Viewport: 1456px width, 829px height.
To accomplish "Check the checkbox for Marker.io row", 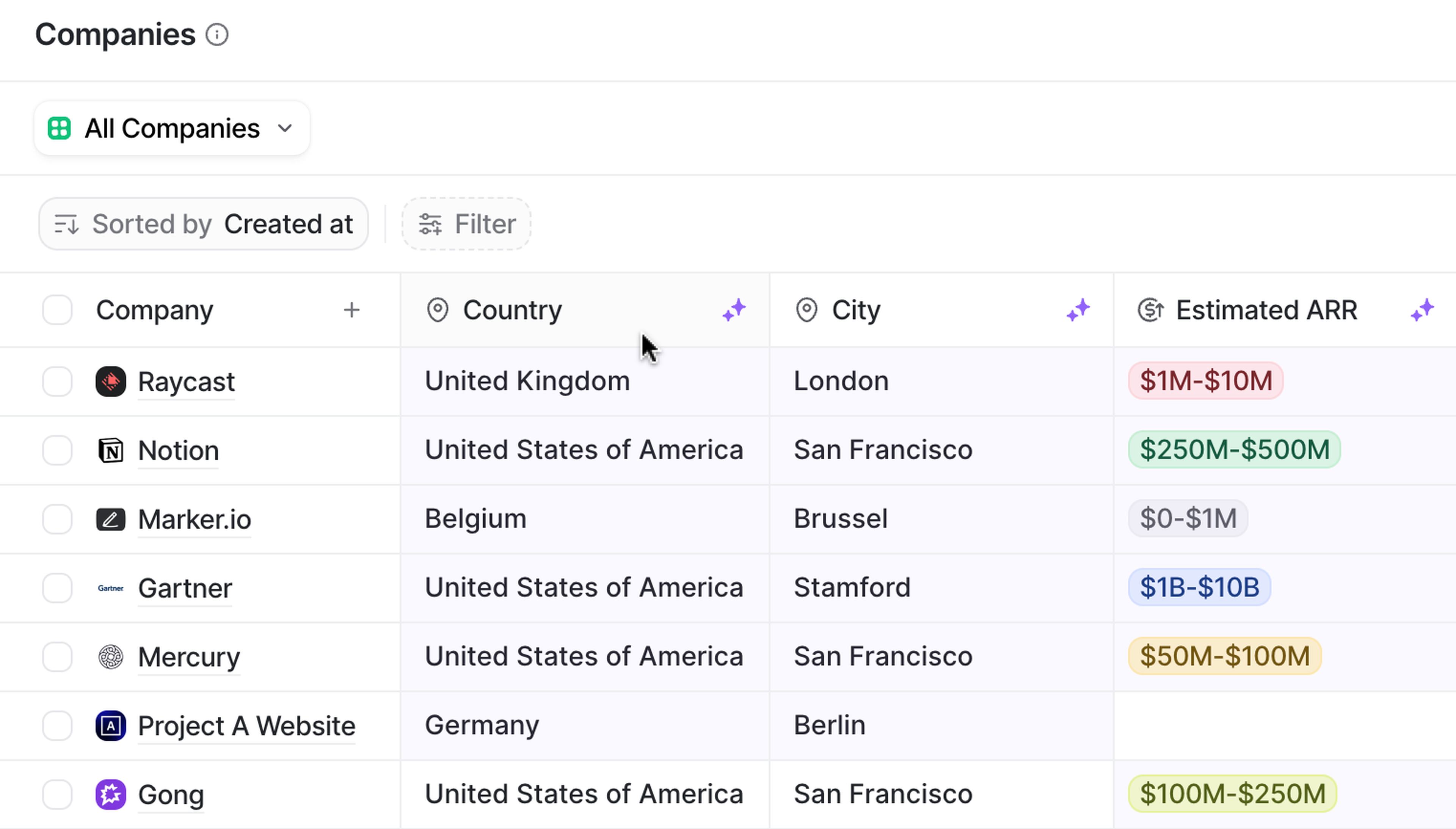I will tap(58, 519).
